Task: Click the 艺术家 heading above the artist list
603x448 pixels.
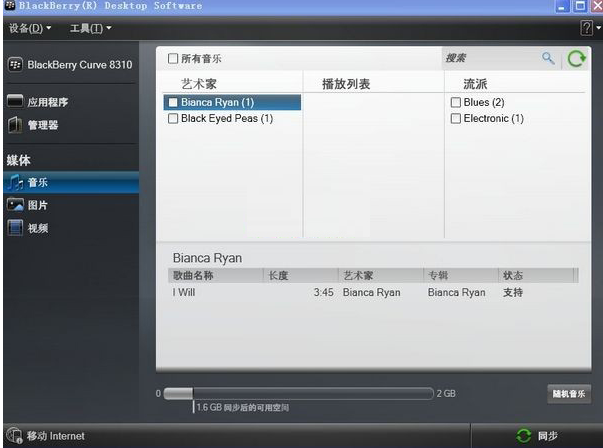Action: (x=199, y=84)
